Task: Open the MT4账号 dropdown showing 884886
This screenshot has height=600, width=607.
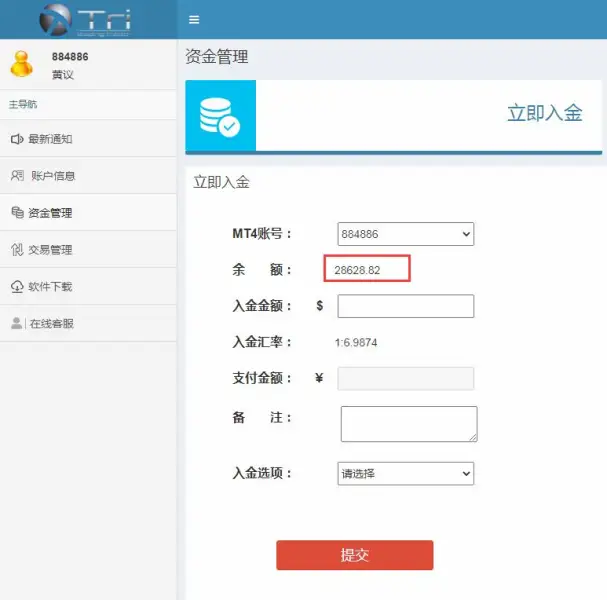Action: click(406, 234)
